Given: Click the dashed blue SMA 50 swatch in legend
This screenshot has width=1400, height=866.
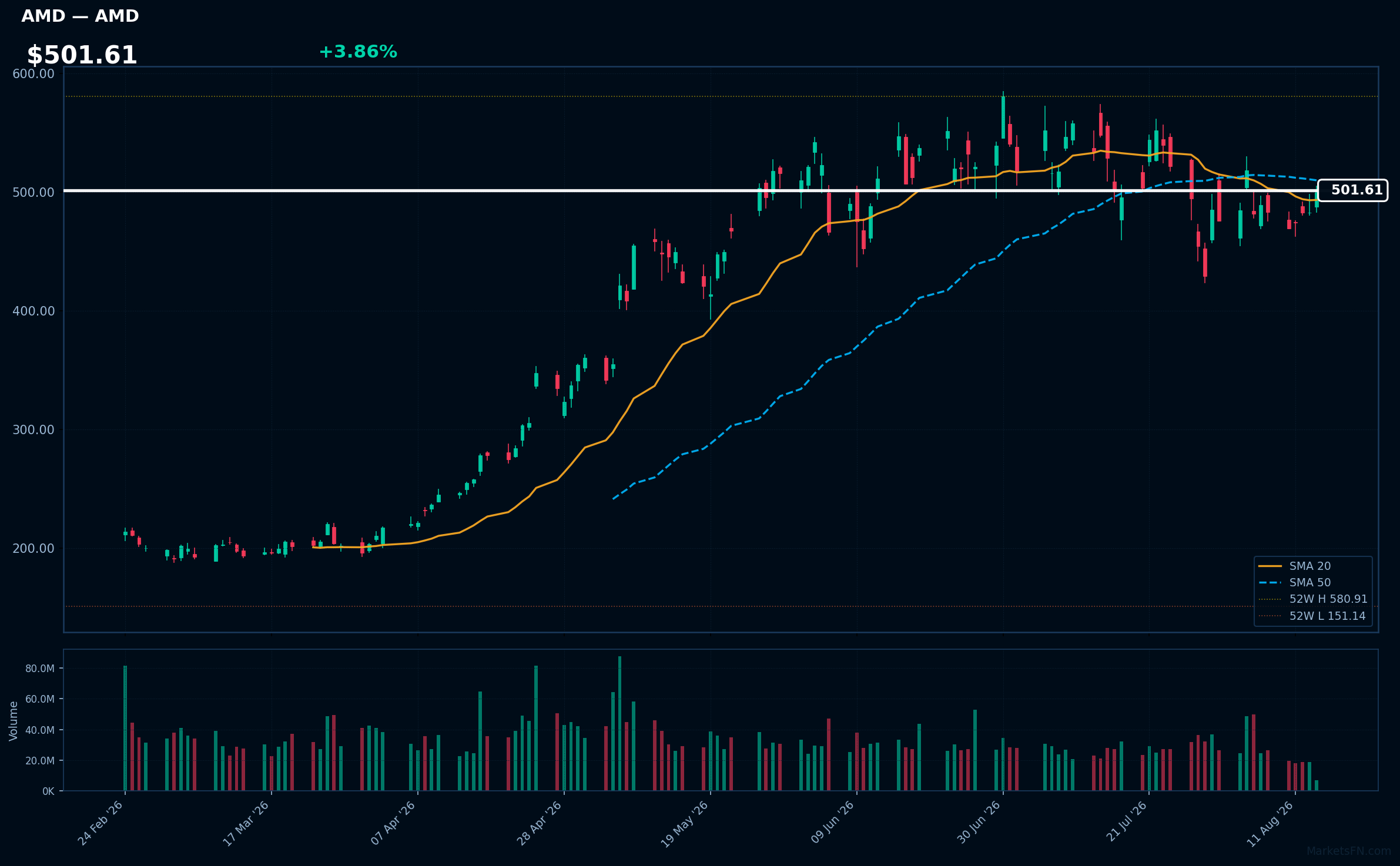Looking at the screenshot, I should 1270,583.
